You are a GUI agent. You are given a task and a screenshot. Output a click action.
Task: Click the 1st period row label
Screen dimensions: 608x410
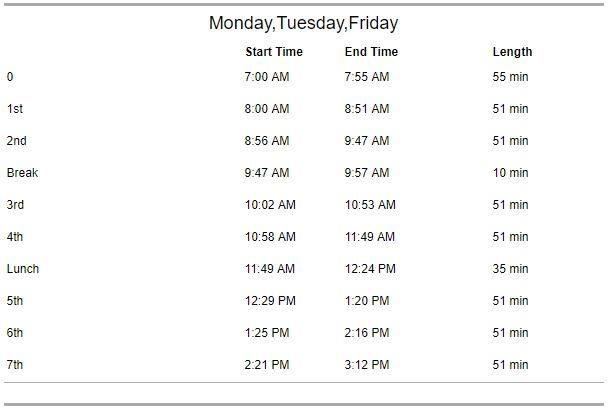(15, 109)
